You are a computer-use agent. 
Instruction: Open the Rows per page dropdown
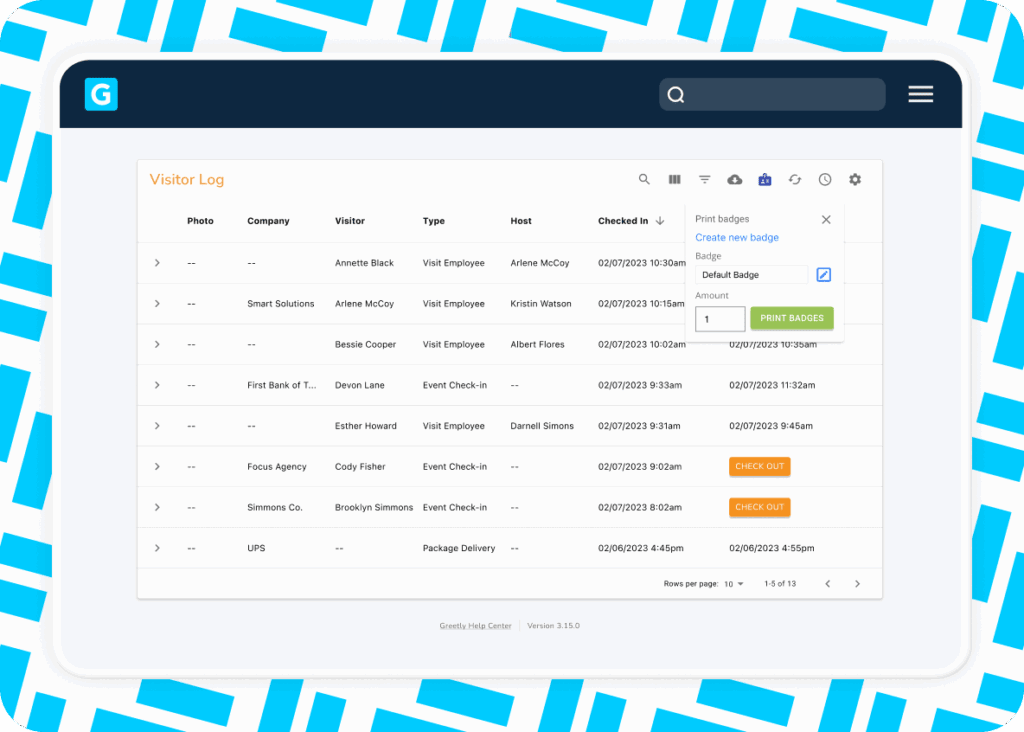point(734,584)
